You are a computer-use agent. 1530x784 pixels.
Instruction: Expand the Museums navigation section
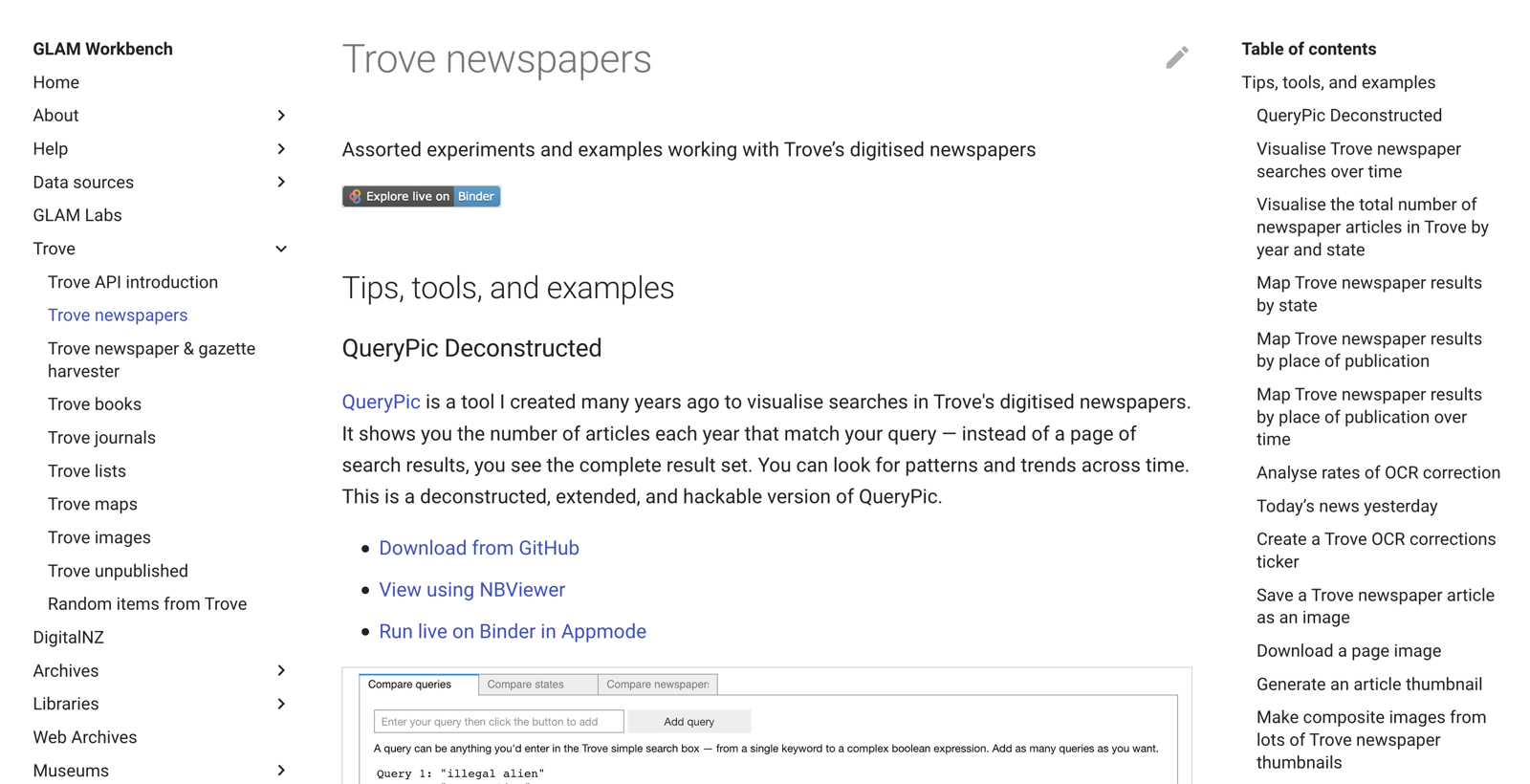point(281,771)
